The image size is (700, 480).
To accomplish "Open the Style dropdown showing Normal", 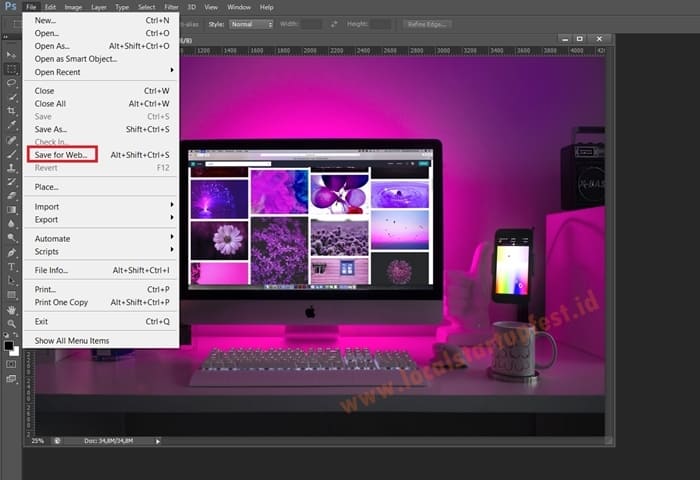I will pyautogui.click(x=251, y=24).
